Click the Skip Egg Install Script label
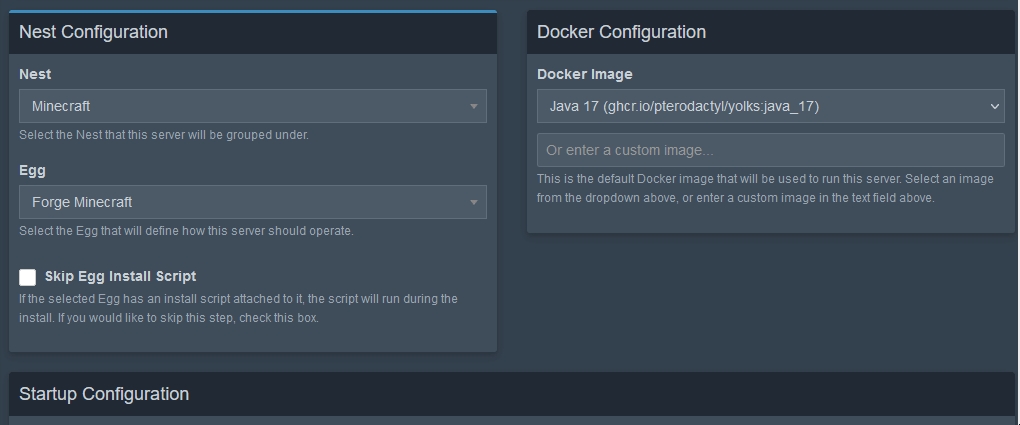Screen dimensions: 1020x425 tap(120, 277)
